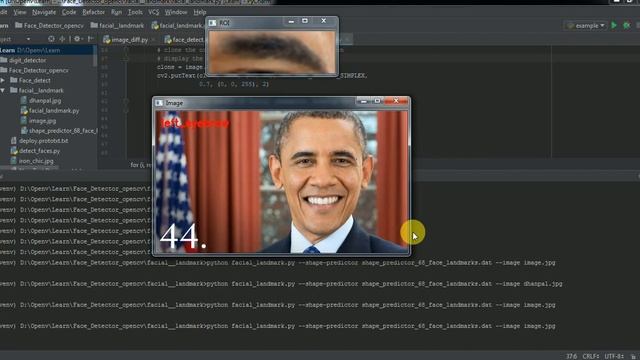
Task: Switch to the face_detect editor tab
Action: coord(184,40)
